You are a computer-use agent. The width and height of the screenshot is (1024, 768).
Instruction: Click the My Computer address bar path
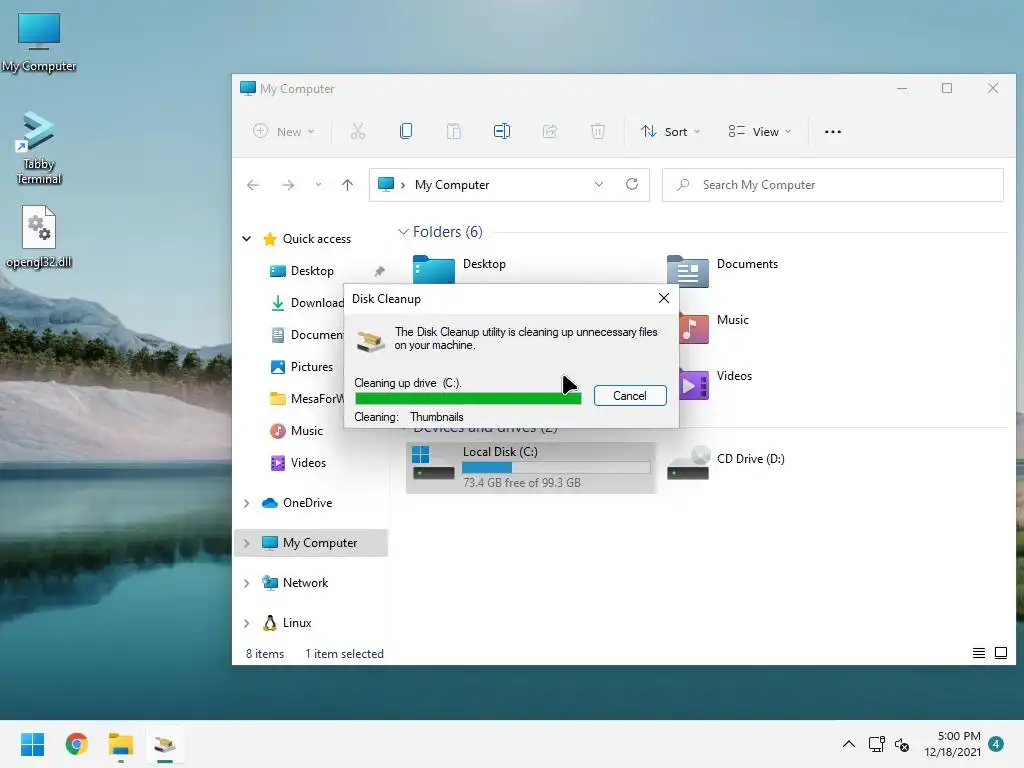[451, 185]
